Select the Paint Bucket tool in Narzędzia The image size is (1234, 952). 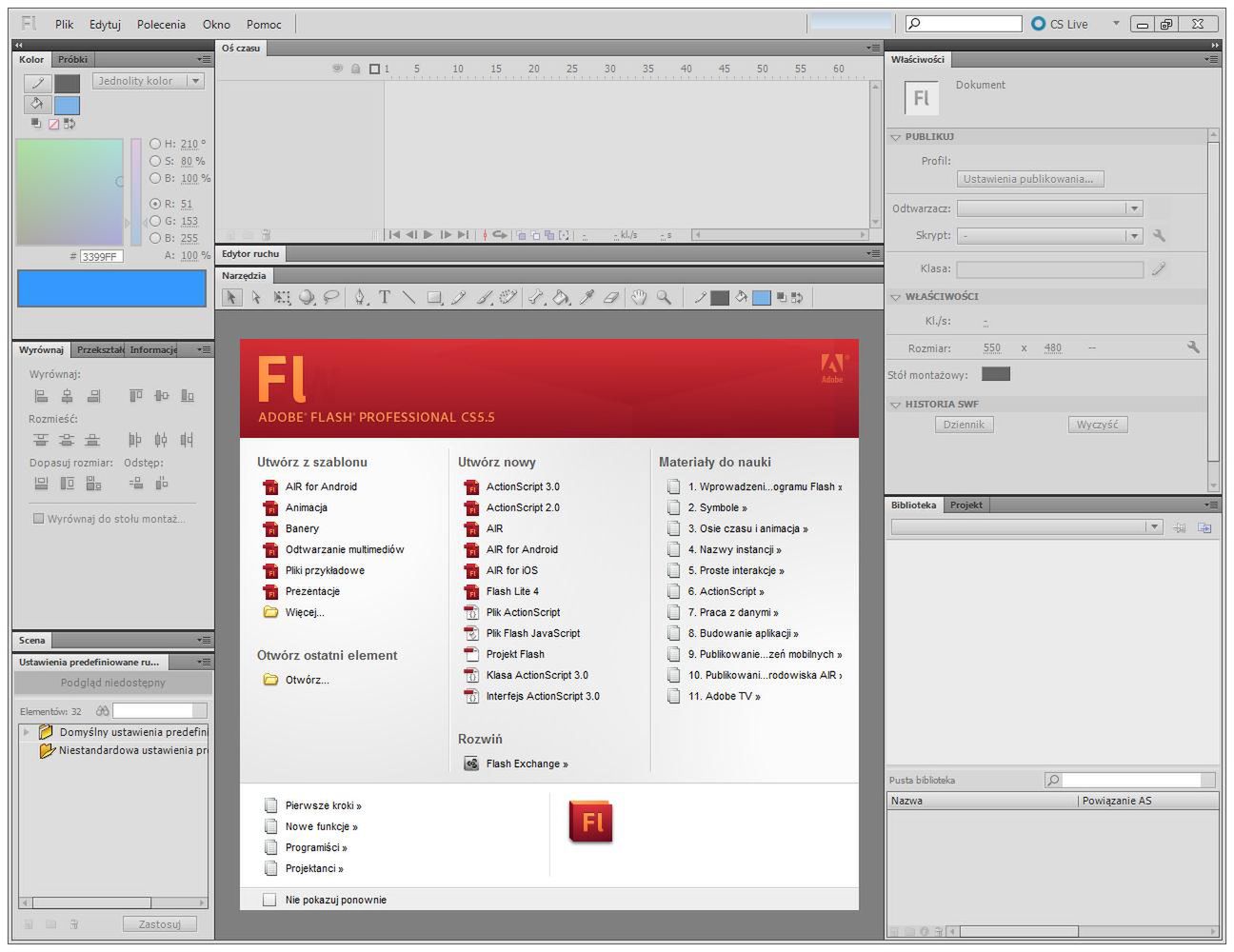pos(562,298)
